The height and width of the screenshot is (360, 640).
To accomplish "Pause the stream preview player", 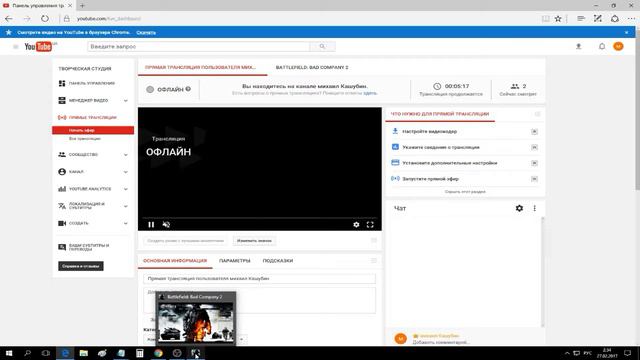I will point(151,224).
